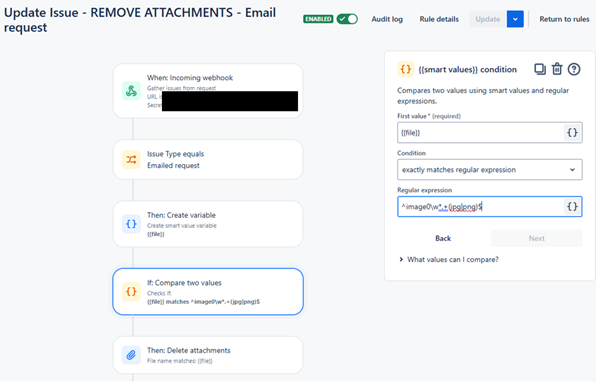Delete the condition with the trash icon
This screenshot has height=382, width=596.
[x=557, y=69]
